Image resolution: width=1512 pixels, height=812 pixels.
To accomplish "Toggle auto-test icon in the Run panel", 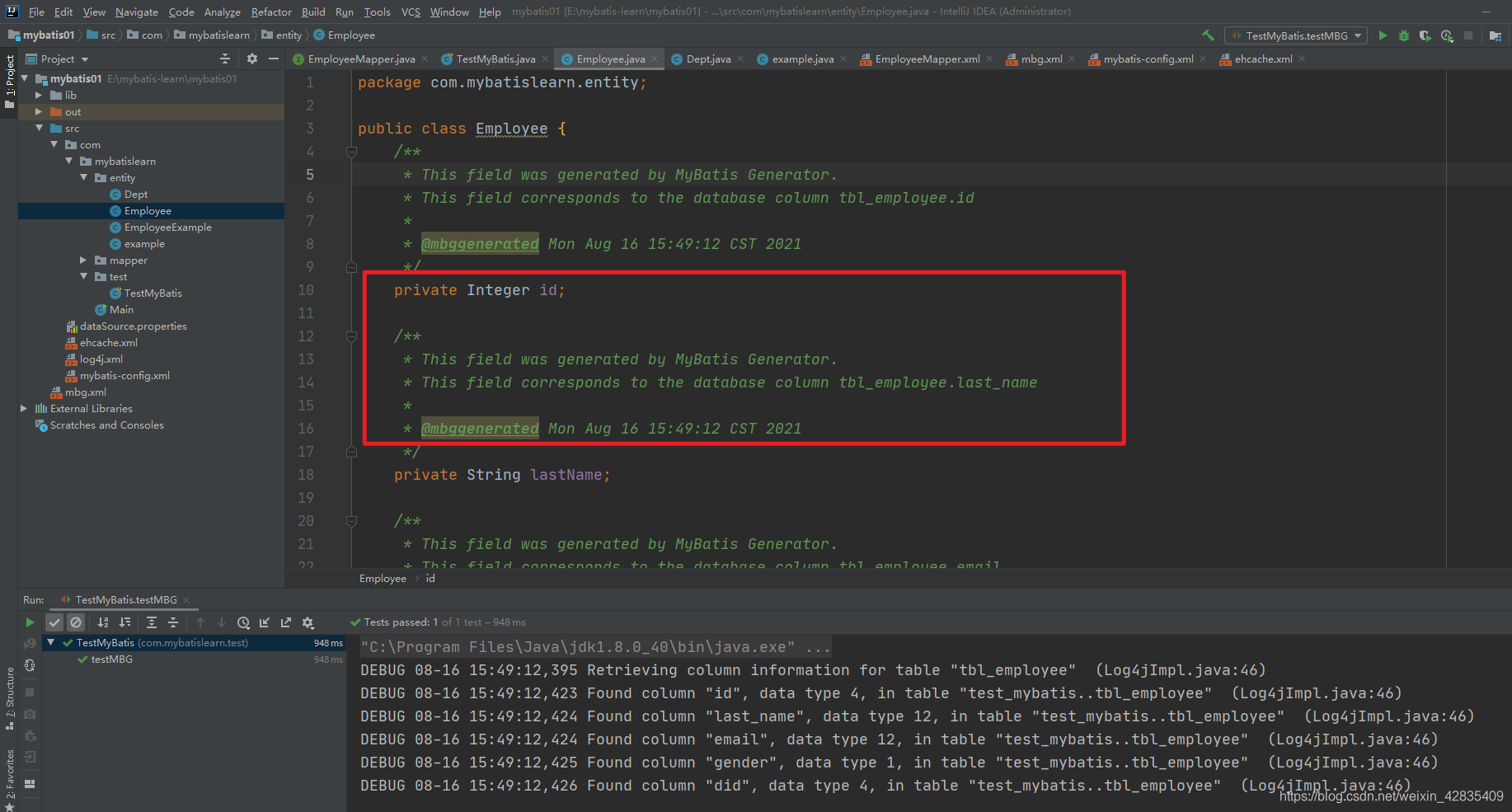I will [30, 665].
